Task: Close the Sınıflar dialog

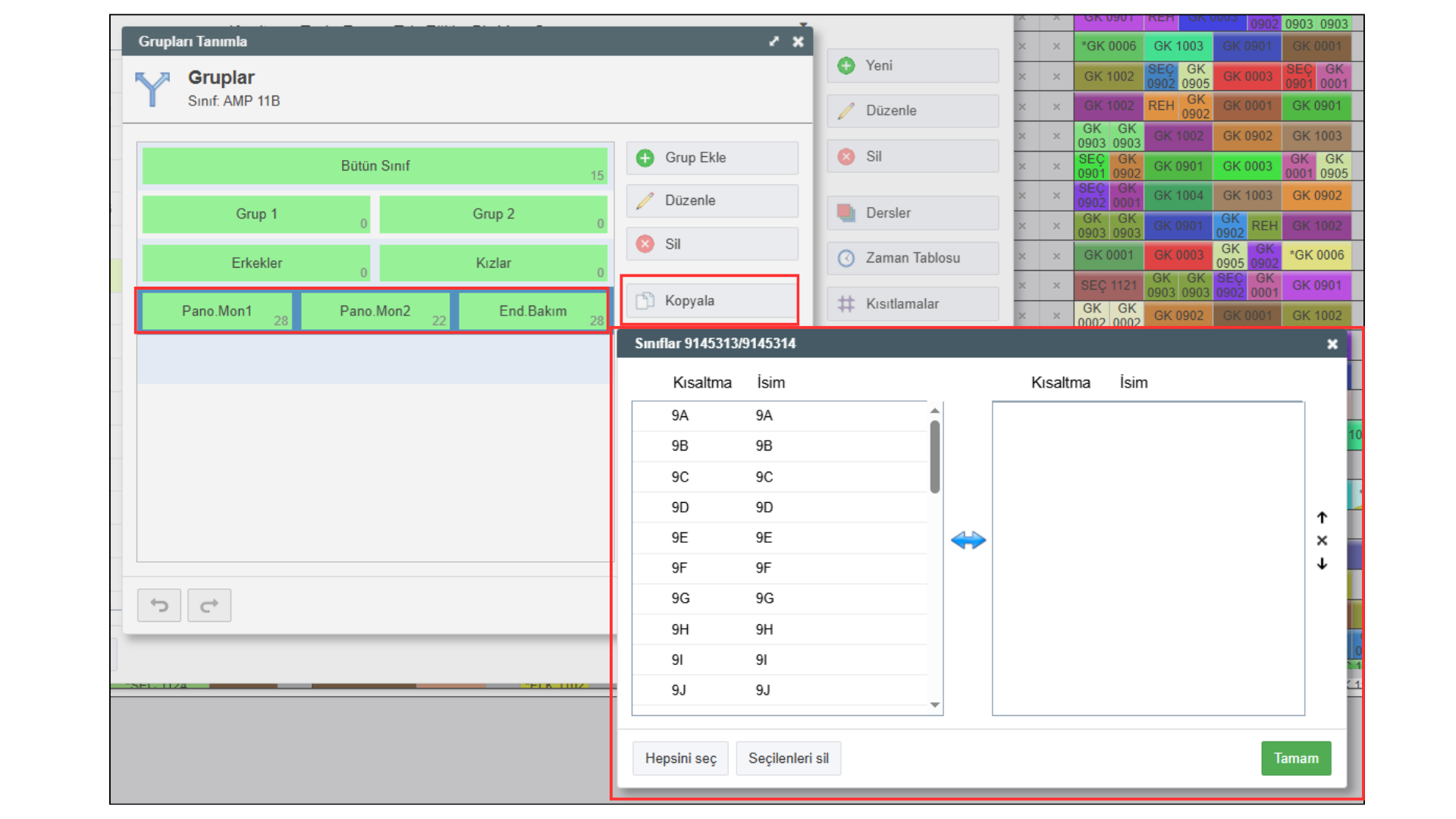Action: point(1332,344)
